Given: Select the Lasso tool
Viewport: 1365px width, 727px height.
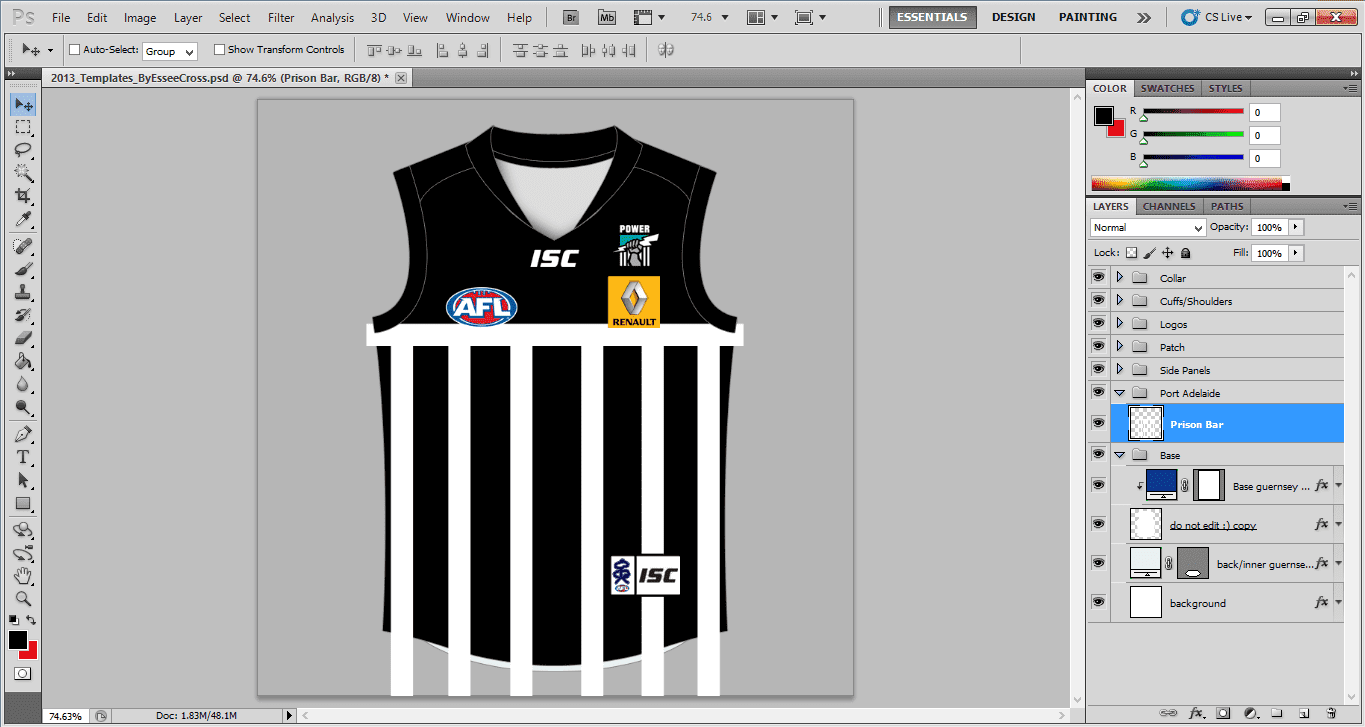Looking at the screenshot, I should point(22,150).
